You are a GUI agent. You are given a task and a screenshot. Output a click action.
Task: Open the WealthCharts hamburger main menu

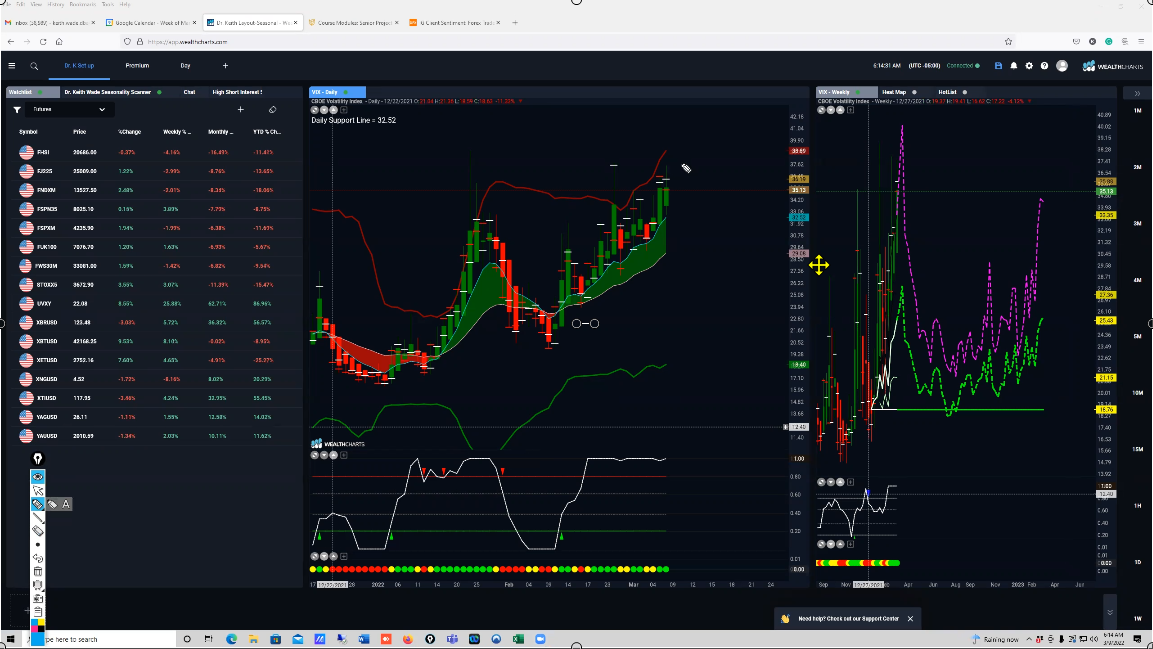[12, 65]
